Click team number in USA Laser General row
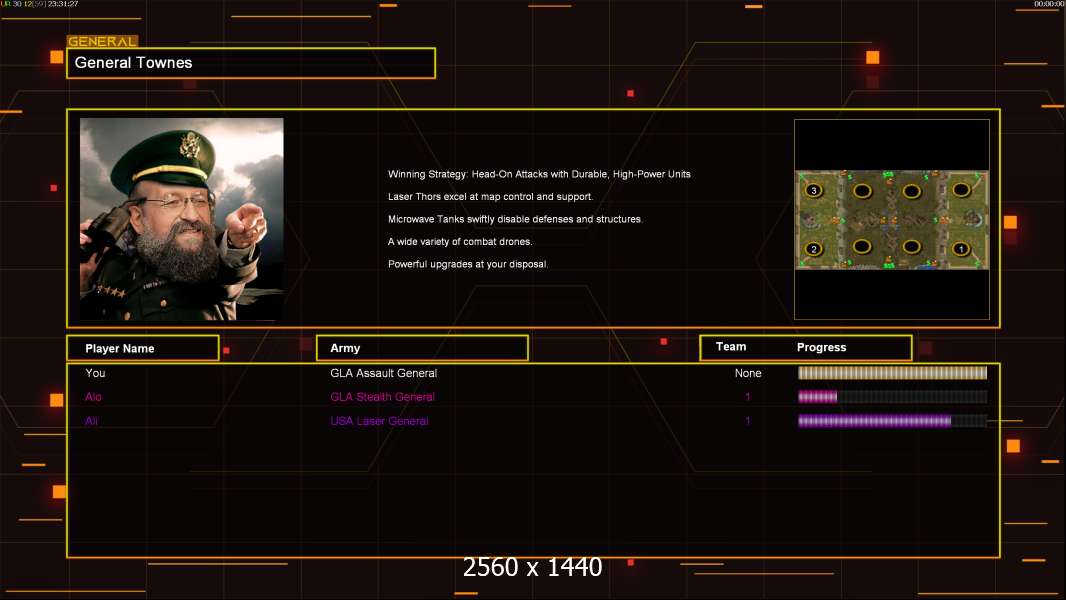 748,421
